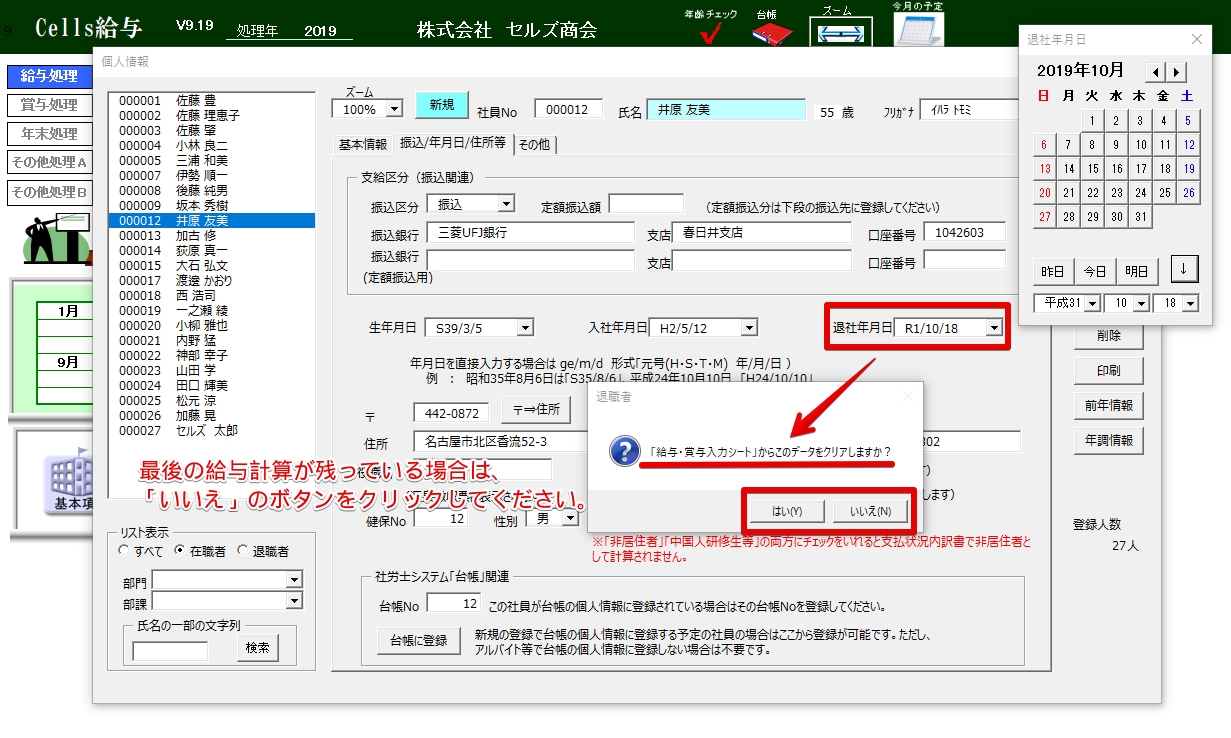The image size is (1231, 738).
Task: Select day 31 in the calendar
Action: point(1141,216)
